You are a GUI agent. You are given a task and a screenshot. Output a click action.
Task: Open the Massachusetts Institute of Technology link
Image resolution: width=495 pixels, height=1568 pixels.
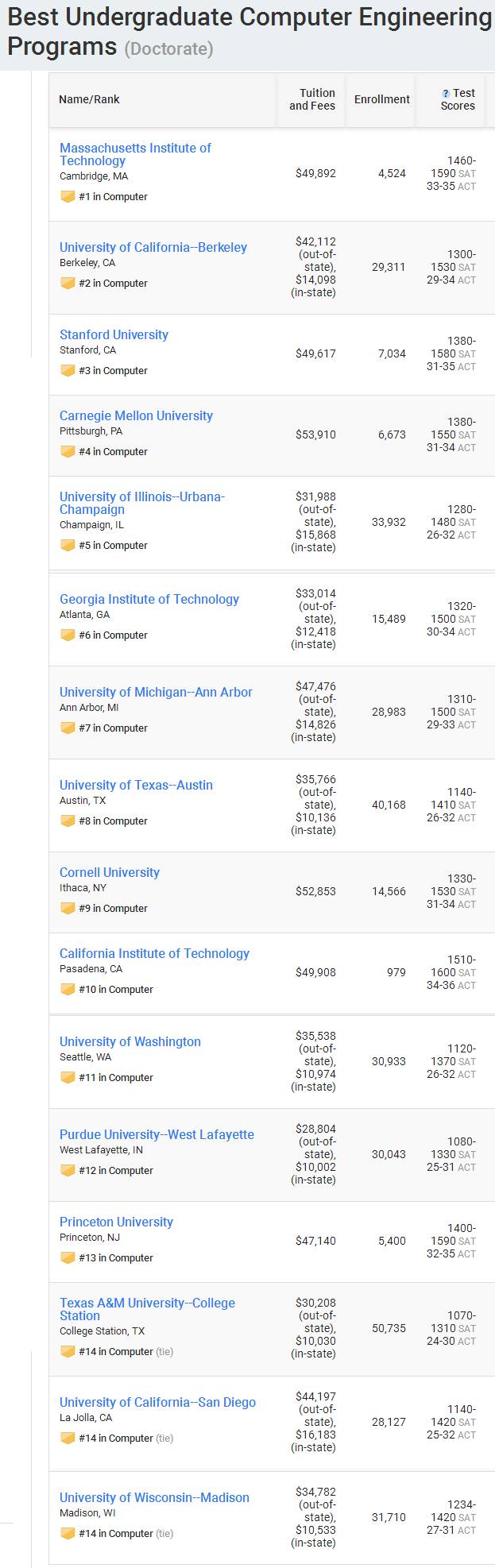[135, 154]
